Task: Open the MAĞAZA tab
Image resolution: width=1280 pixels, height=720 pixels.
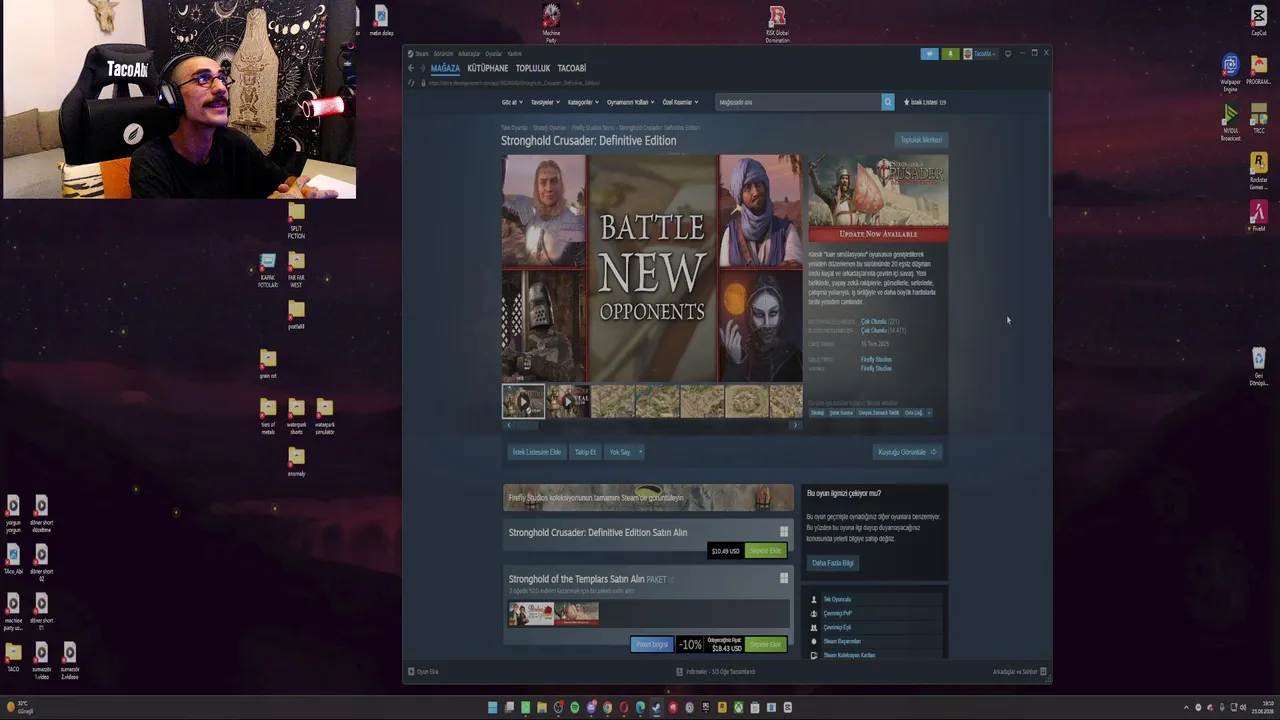Action: pyautogui.click(x=445, y=68)
